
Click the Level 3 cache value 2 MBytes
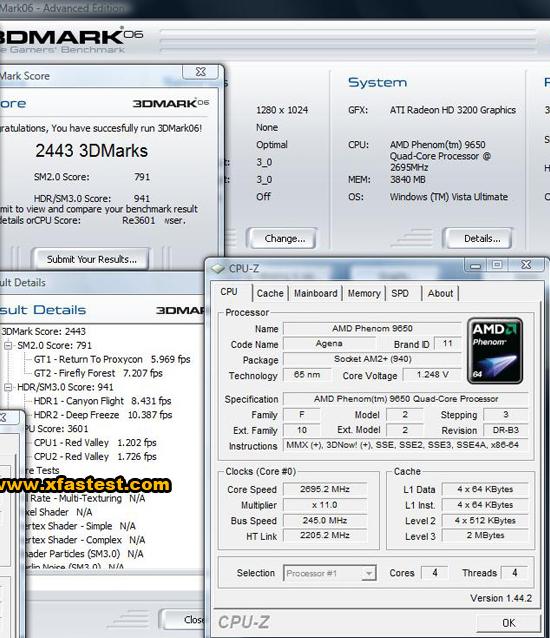[485, 536]
